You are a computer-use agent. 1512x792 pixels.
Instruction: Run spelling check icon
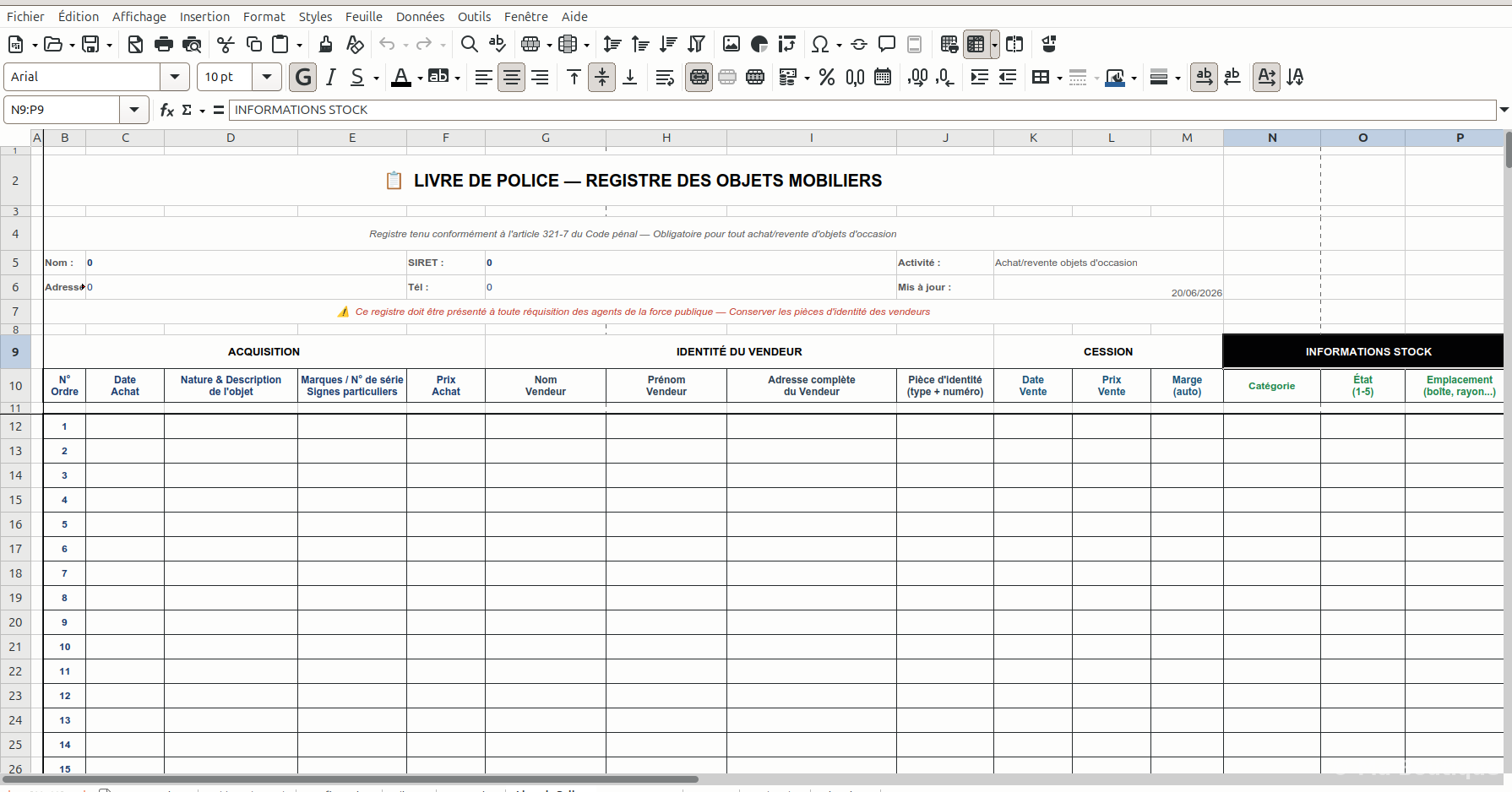pos(498,44)
